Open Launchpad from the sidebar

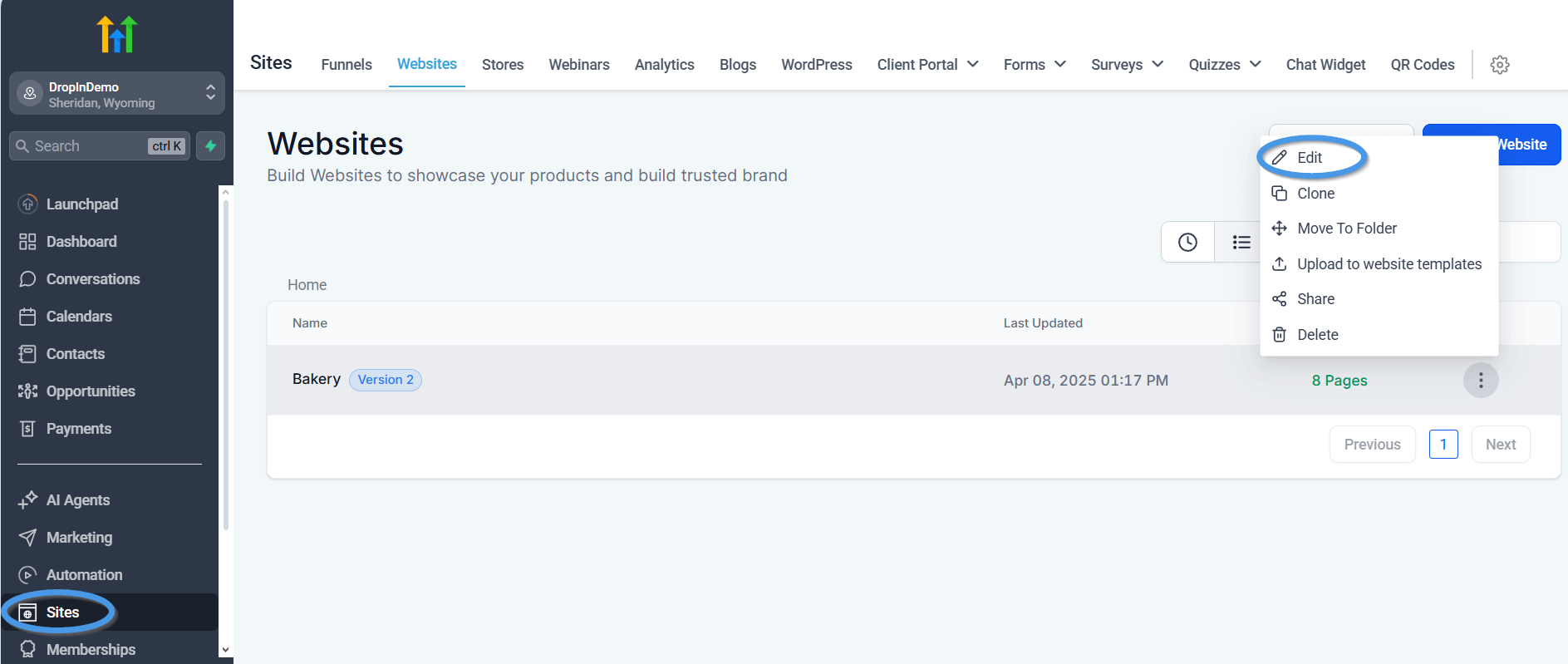click(x=82, y=204)
